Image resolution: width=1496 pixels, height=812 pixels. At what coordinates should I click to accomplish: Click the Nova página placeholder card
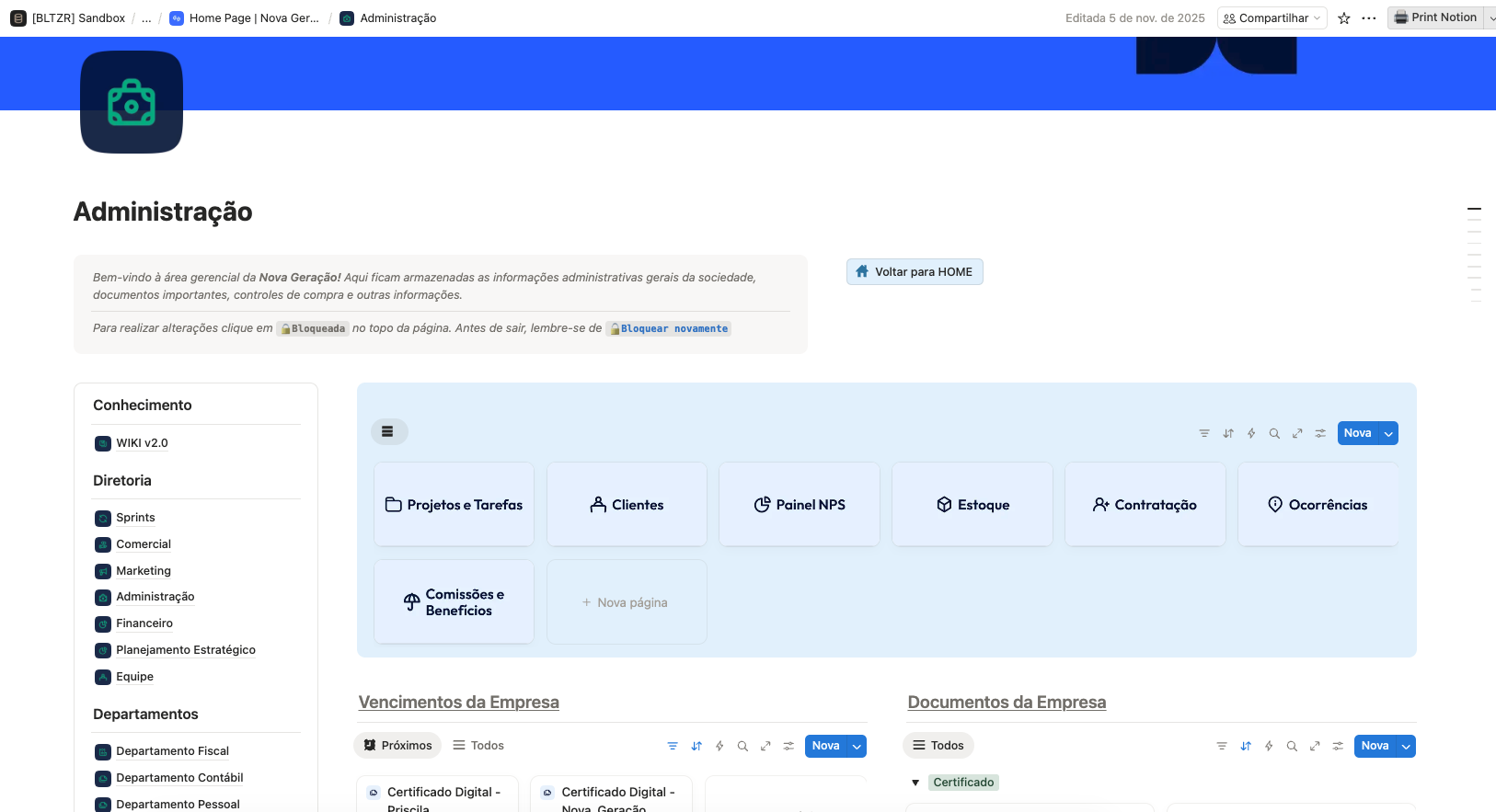[x=627, y=602]
